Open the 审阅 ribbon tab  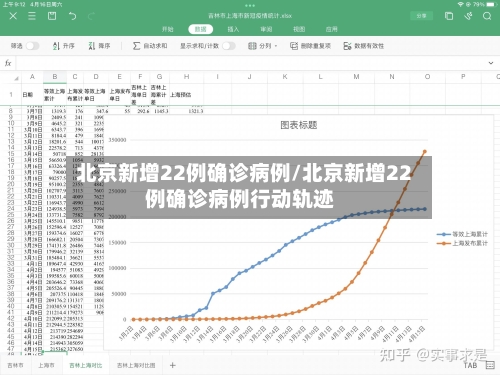click(266, 29)
